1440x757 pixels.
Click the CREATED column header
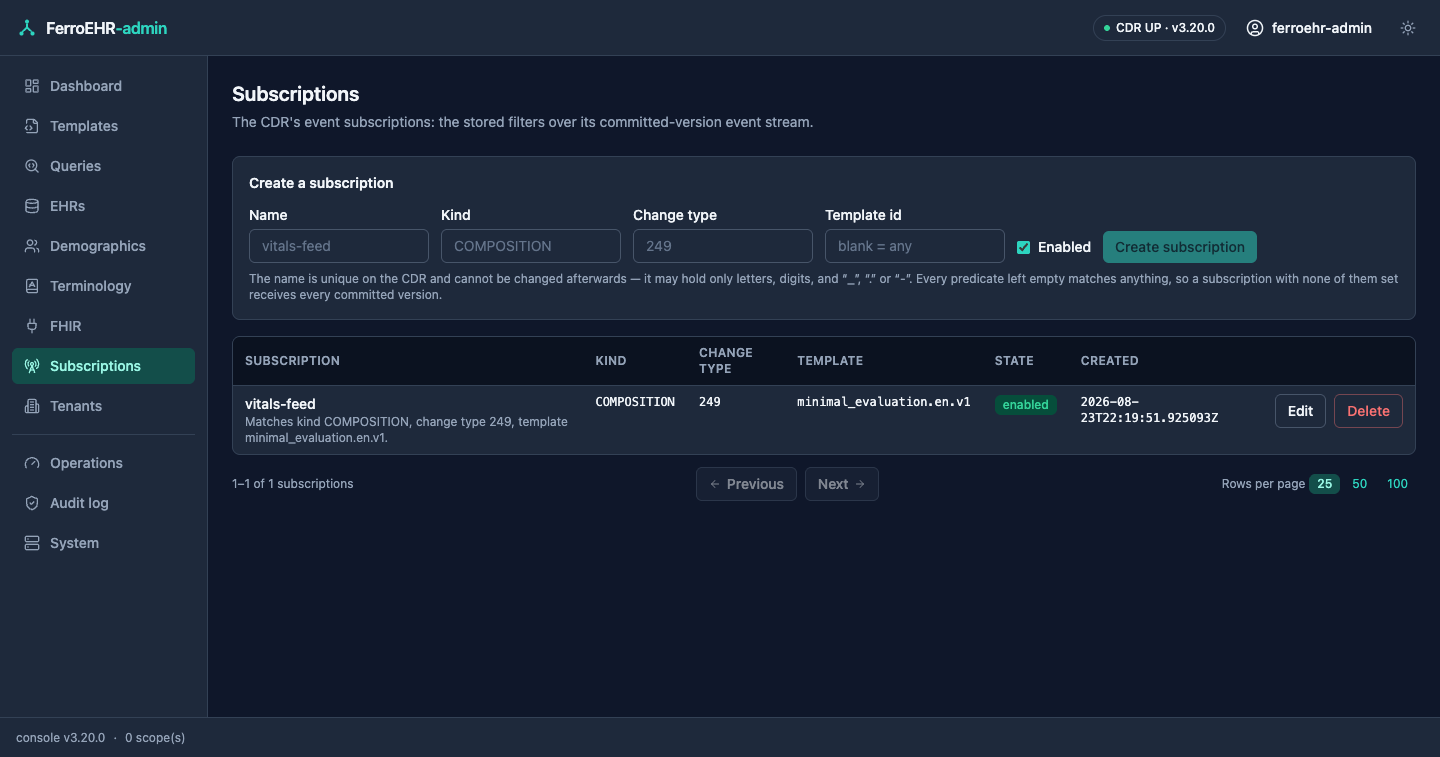point(1110,361)
